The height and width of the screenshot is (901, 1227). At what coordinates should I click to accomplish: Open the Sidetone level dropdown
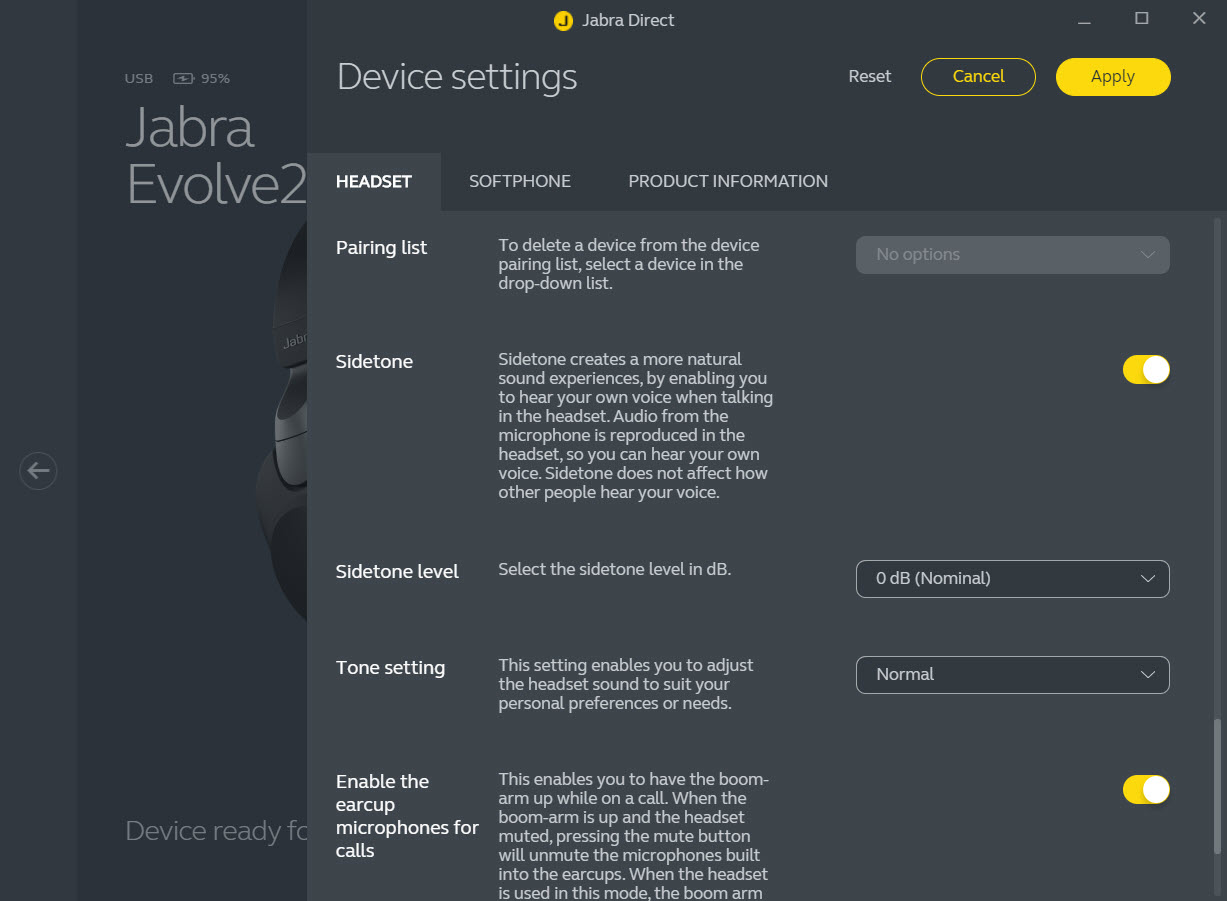(x=1013, y=579)
